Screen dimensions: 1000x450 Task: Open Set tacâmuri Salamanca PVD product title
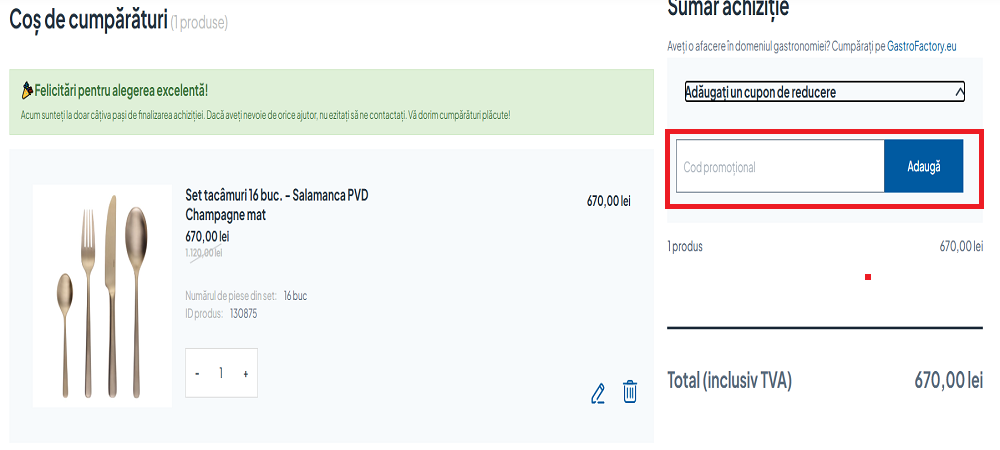(277, 205)
